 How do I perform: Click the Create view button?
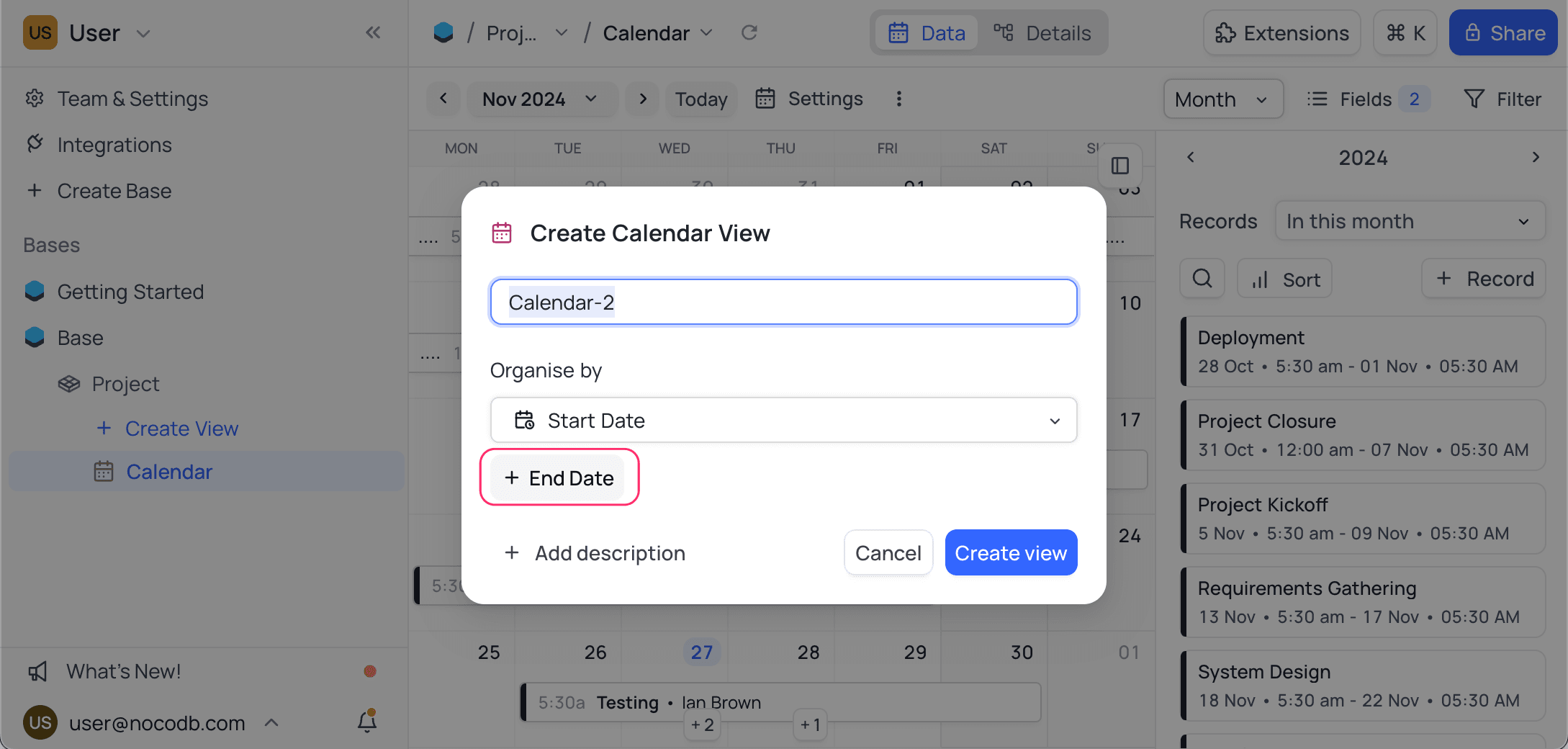click(1011, 552)
